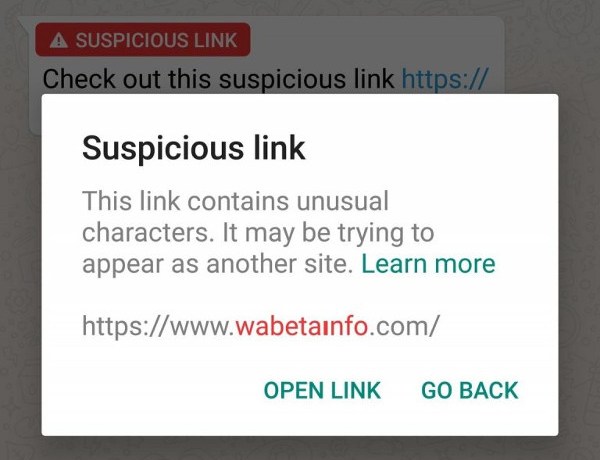
Task: Click the dimmed message bubble under the dialog edge
Action: click(x=35, y=115)
